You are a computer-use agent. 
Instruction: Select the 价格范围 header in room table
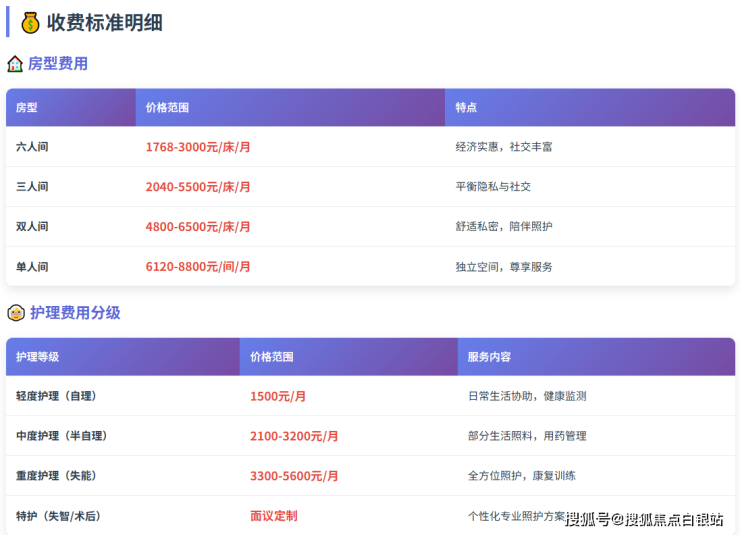167,107
